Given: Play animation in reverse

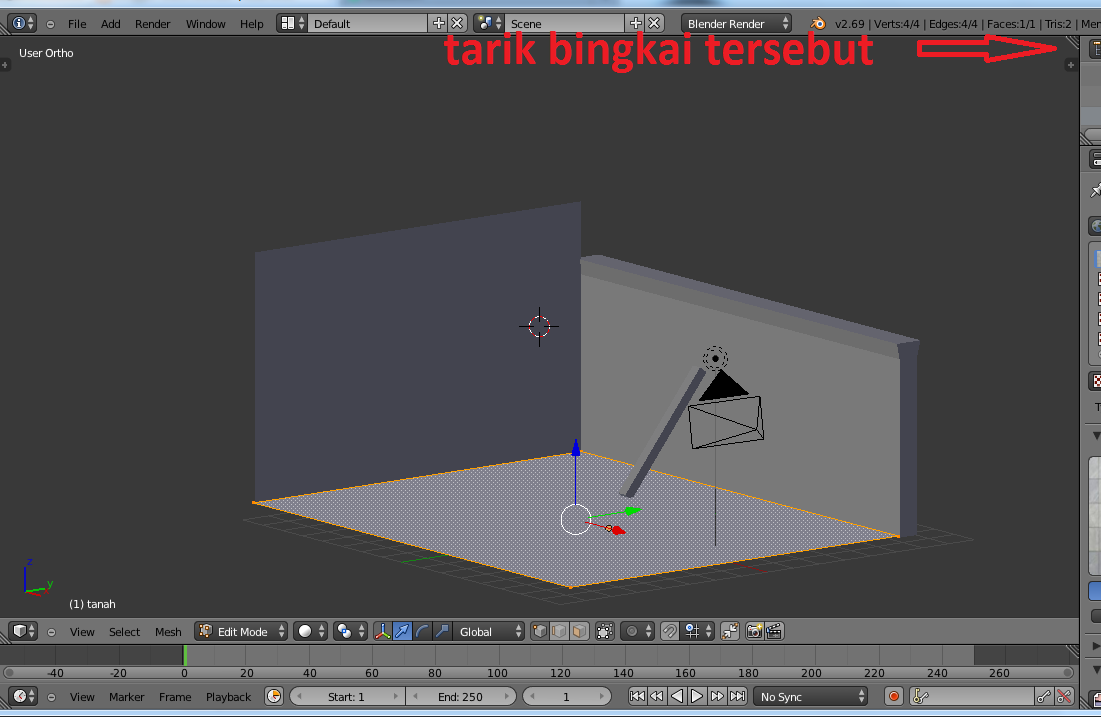Looking at the screenshot, I should click(x=677, y=696).
